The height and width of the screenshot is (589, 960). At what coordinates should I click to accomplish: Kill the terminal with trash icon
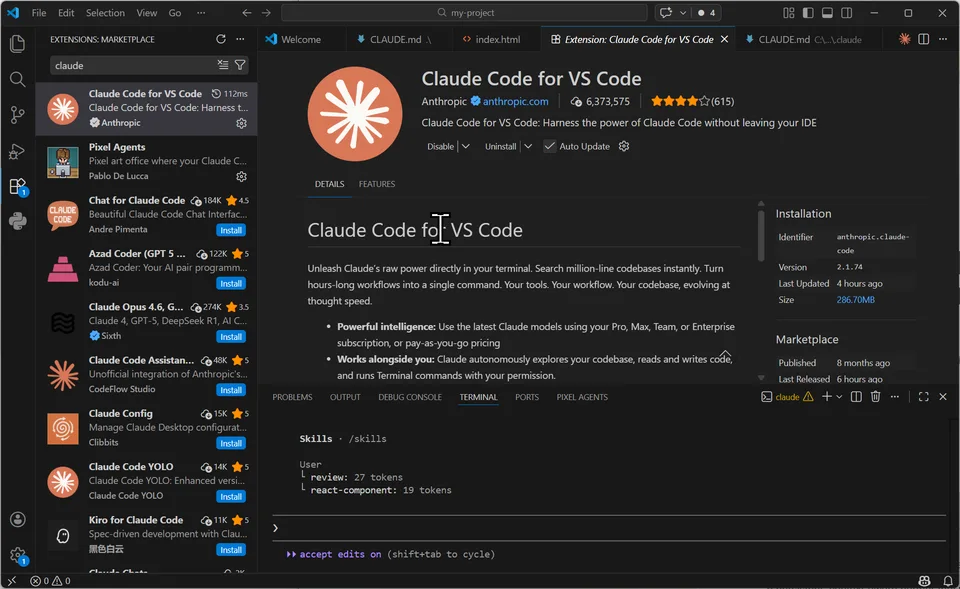click(876, 397)
